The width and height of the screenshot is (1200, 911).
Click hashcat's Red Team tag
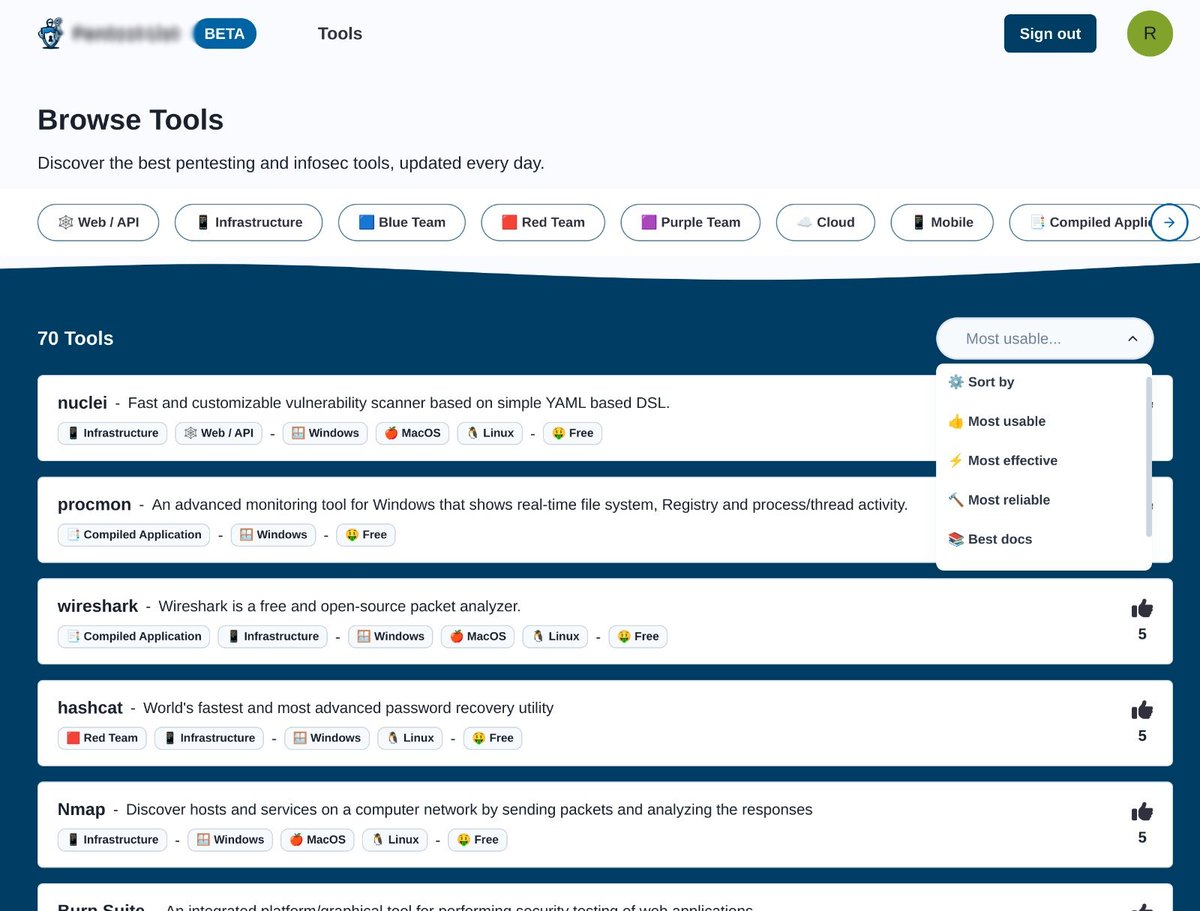102,738
